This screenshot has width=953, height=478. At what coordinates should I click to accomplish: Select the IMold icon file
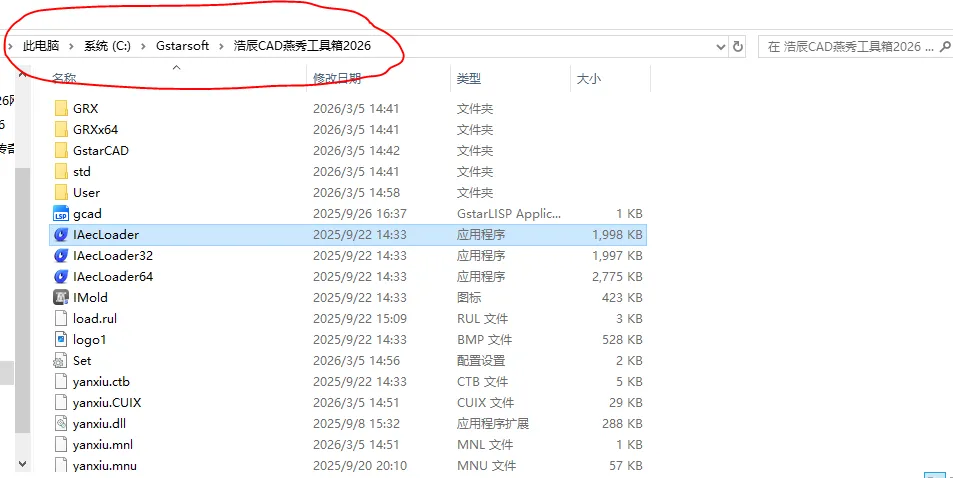61,297
